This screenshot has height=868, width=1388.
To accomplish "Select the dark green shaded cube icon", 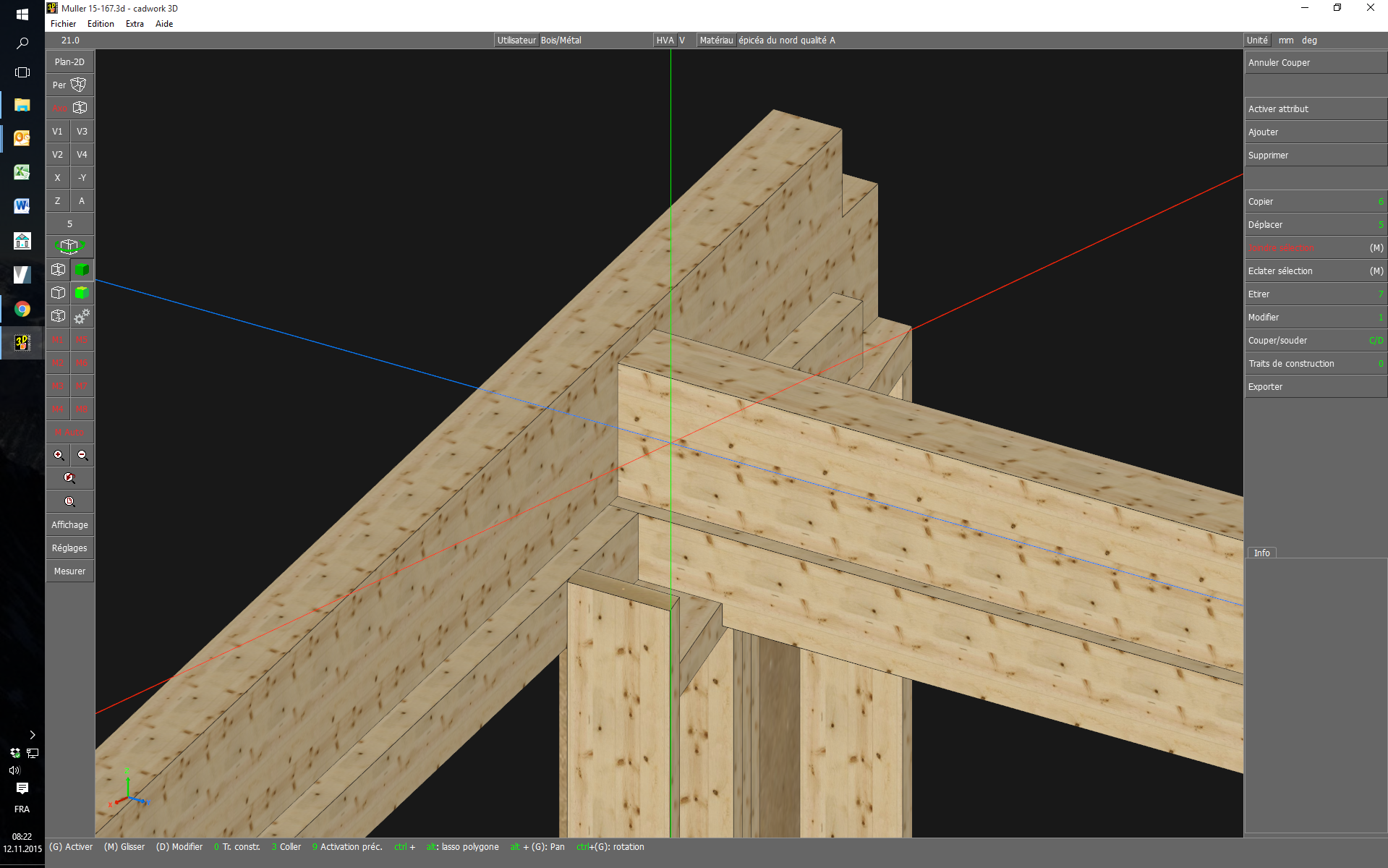I will (x=82, y=270).
